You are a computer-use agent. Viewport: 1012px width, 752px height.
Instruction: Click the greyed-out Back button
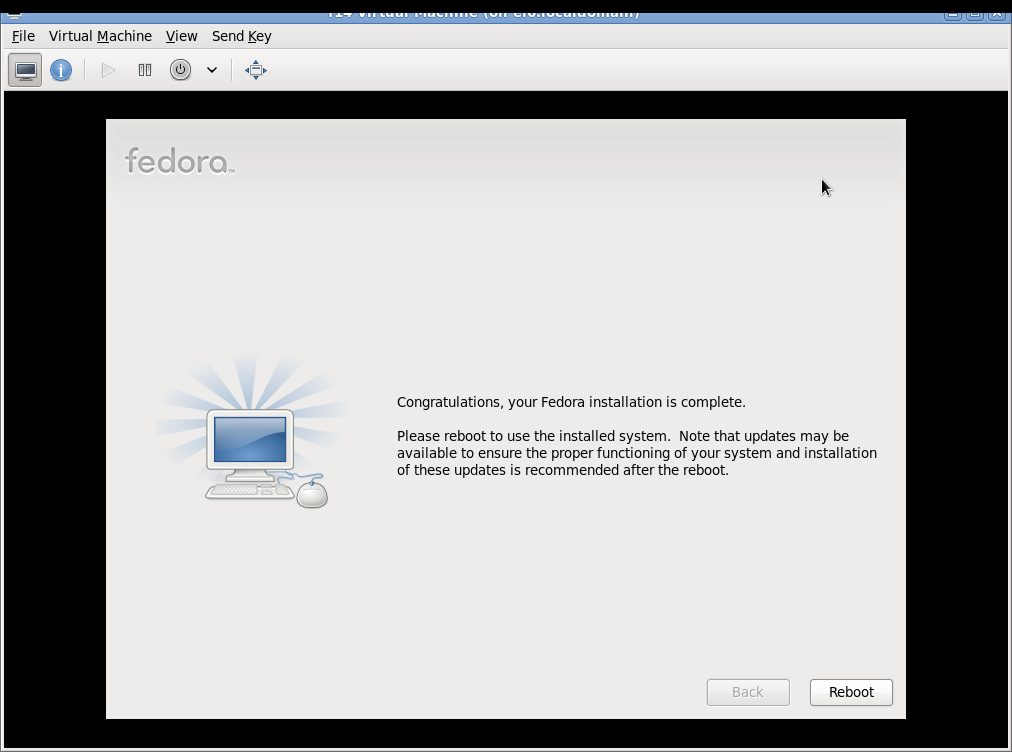748,692
